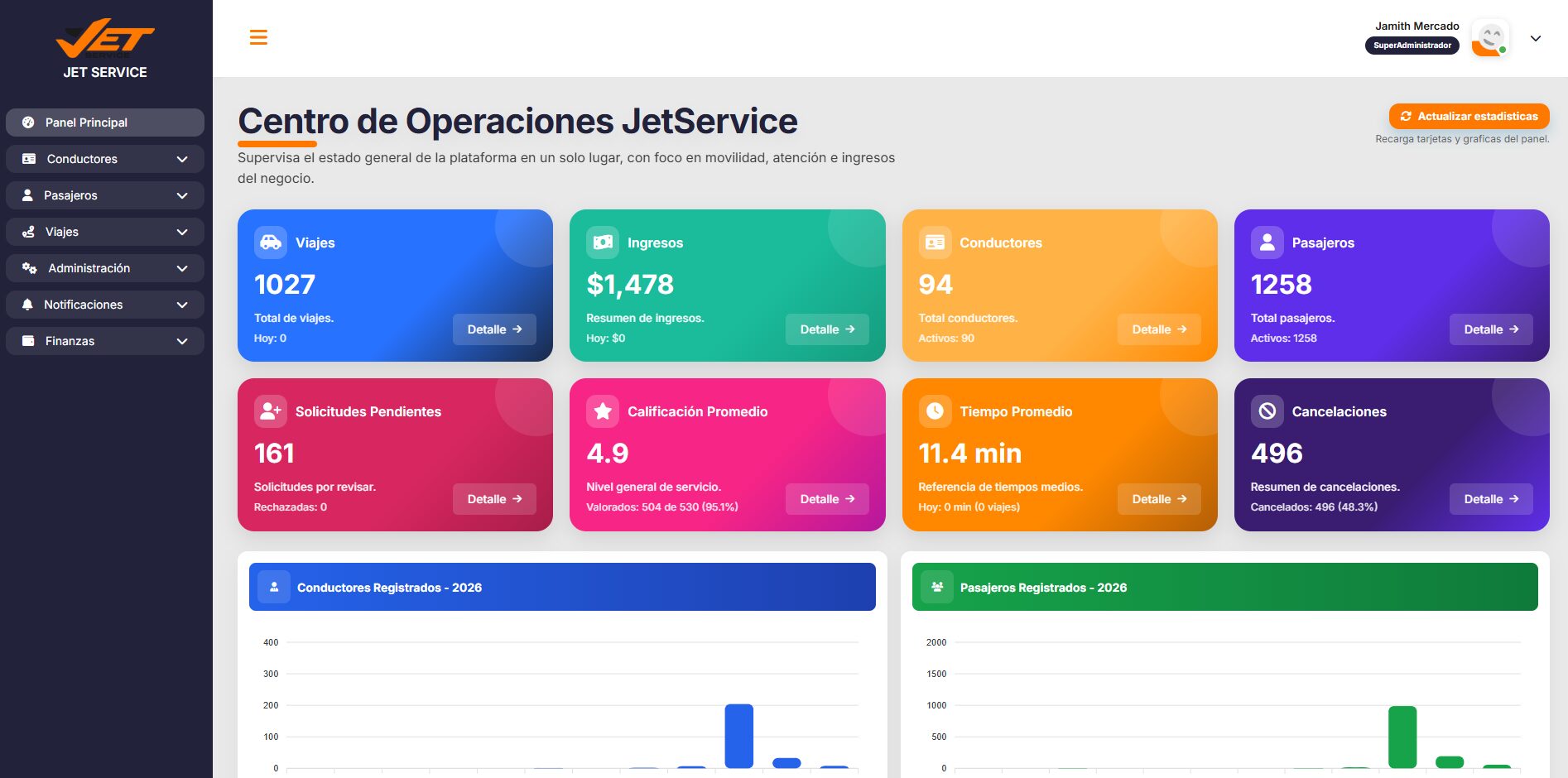The height and width of the screenshot is (778, 1568).
Task: Click the person icon on Pasajeros card
Action: pyautogui.click(x=1267, y=243)
